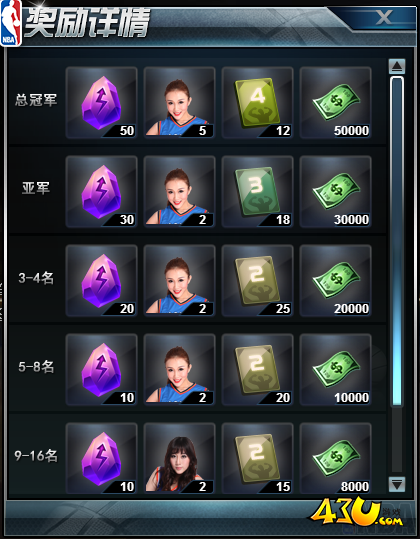Viewport: 420px width, 539px height.
Task: Click the 50000 cash reward icon
Action: [335, 102]
